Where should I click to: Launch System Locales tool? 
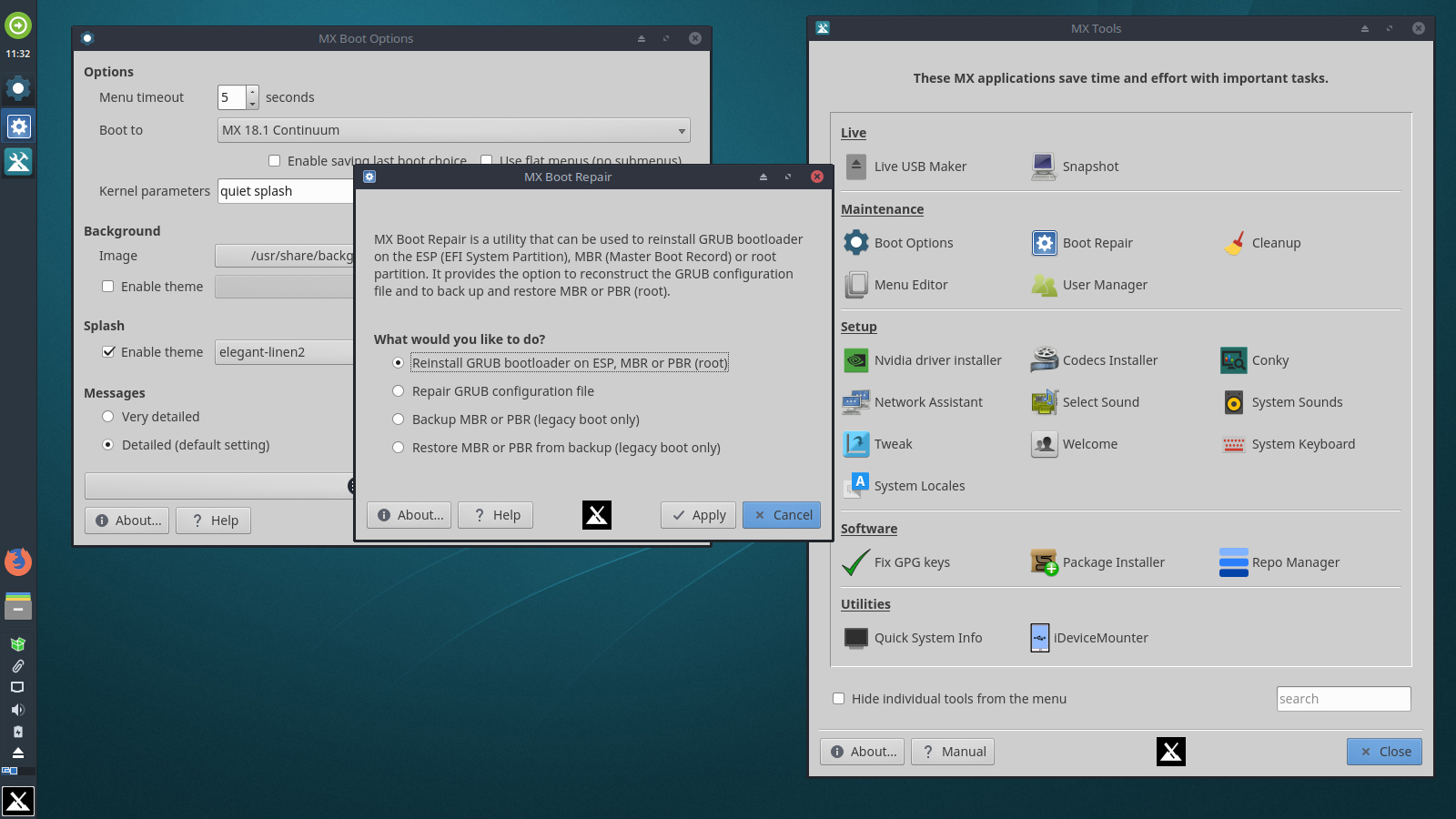(905, 486)
